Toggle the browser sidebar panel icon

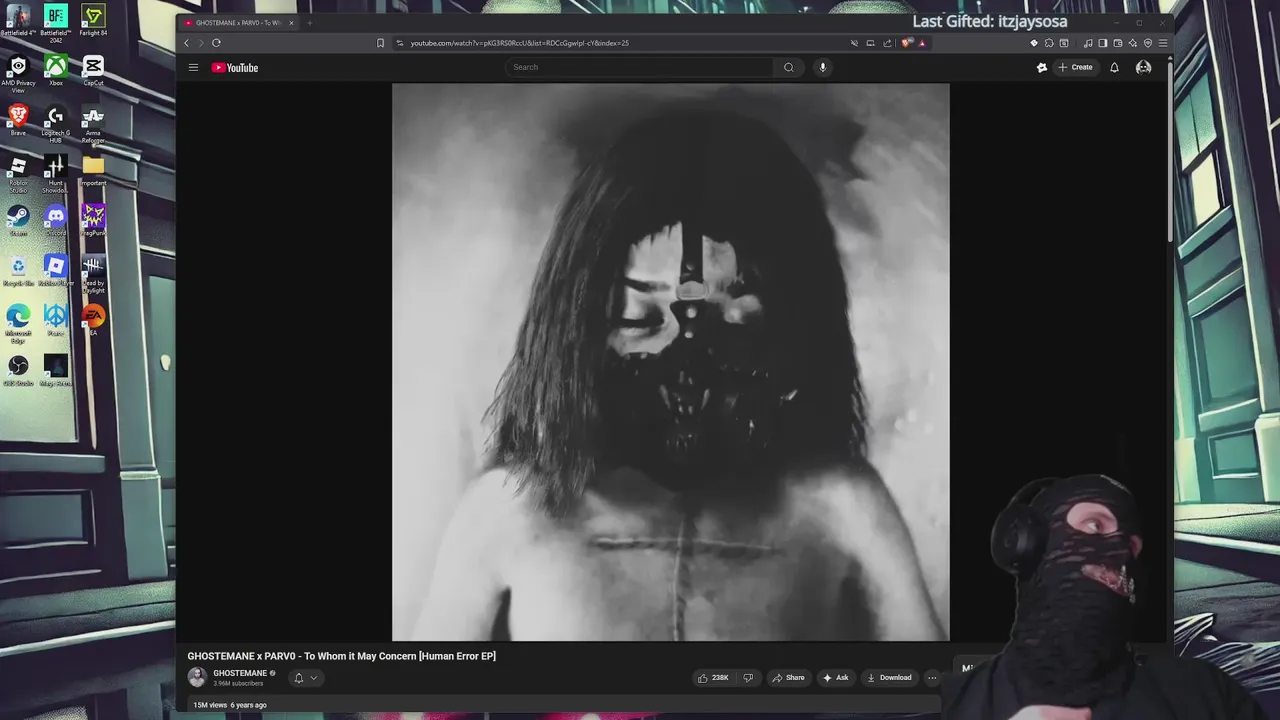[x=1103, y=43]
